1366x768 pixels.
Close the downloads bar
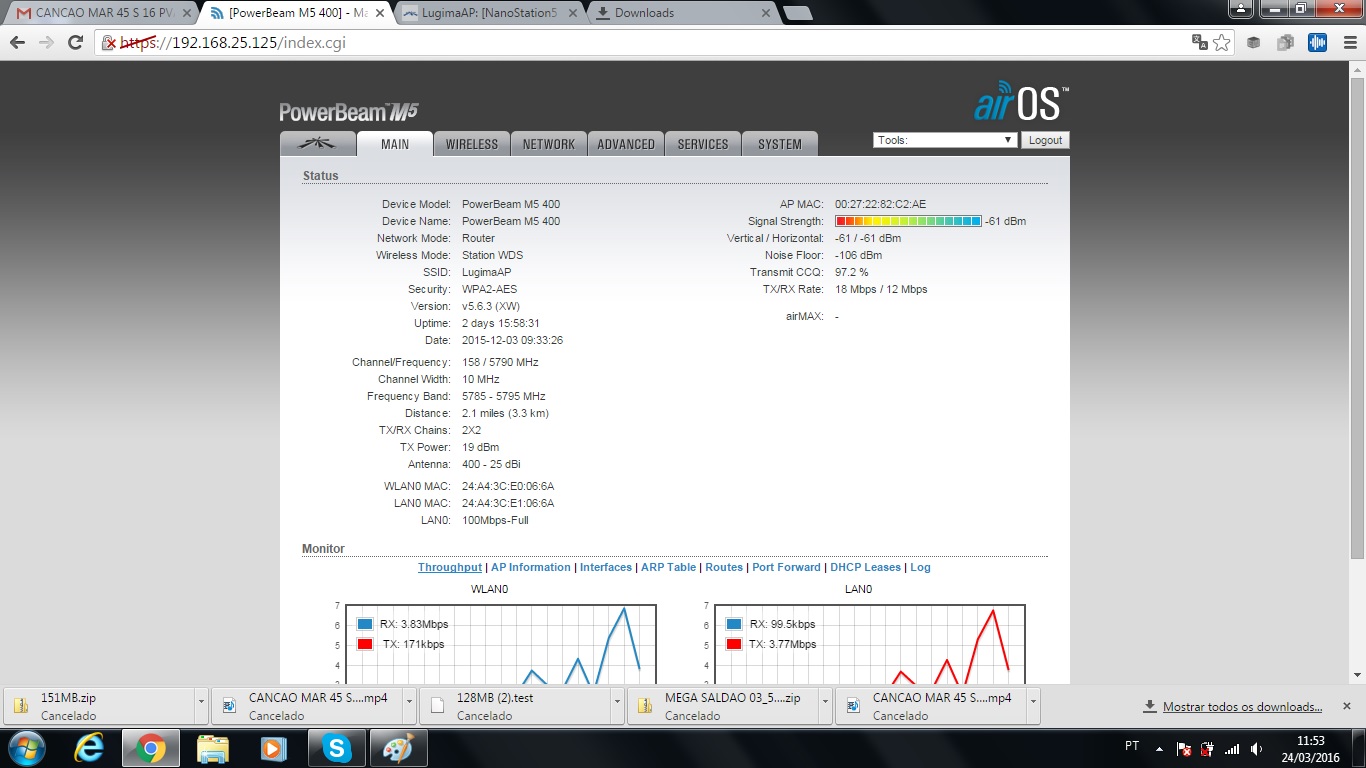click(x=1346, y=705)
